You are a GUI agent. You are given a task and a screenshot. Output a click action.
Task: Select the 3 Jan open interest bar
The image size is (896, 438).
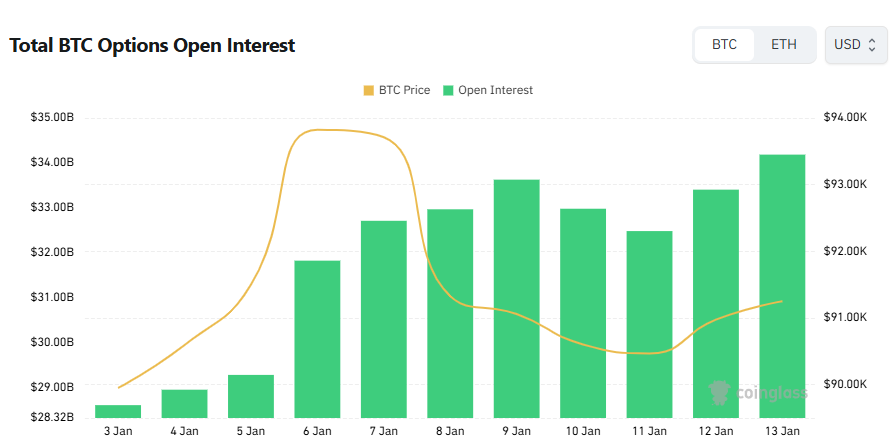click(118, 411)
